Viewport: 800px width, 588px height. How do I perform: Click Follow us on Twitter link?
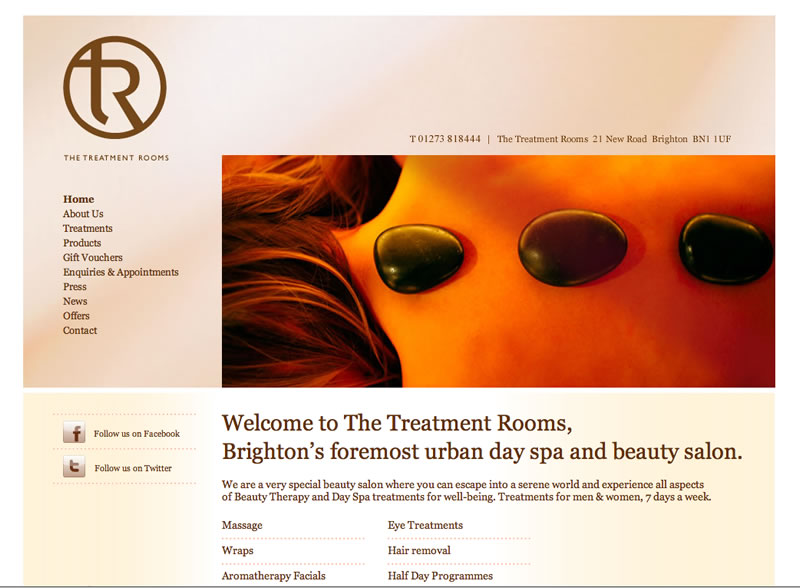[x=133, y=468]
